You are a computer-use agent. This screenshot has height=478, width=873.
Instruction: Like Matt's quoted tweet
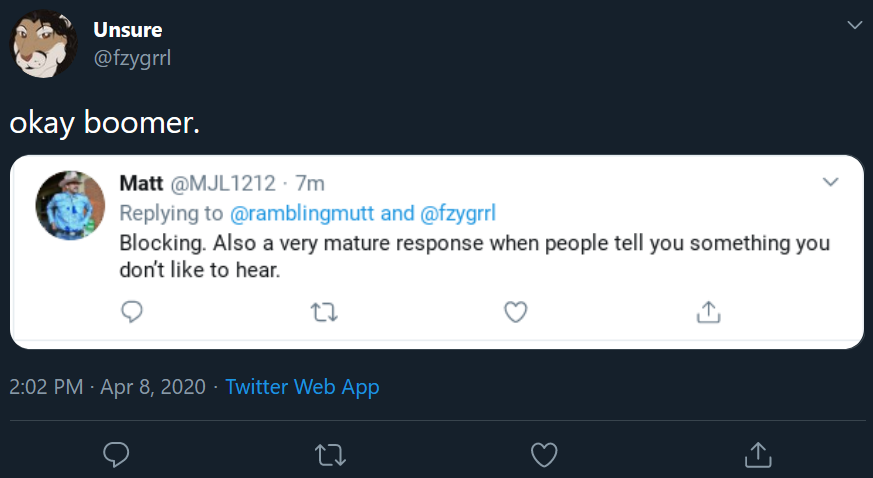(x=516, y=312)
